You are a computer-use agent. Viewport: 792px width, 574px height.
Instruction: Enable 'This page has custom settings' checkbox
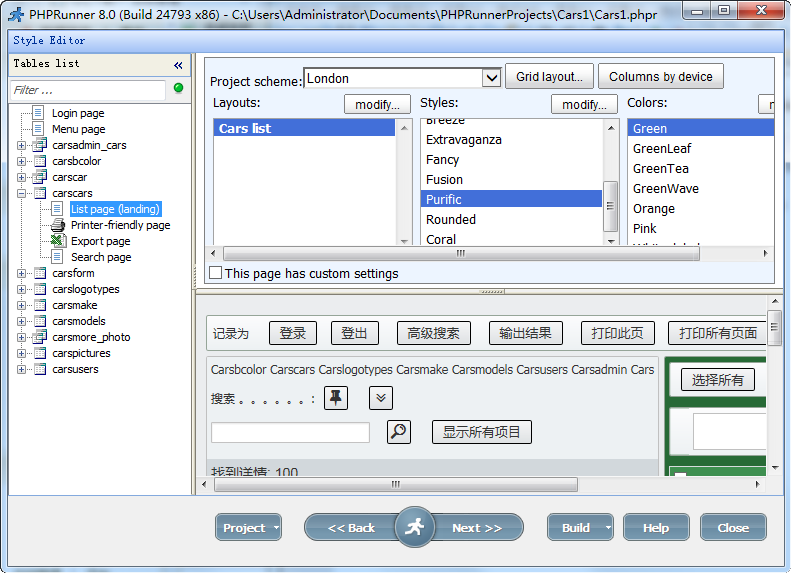coord(215,273)
